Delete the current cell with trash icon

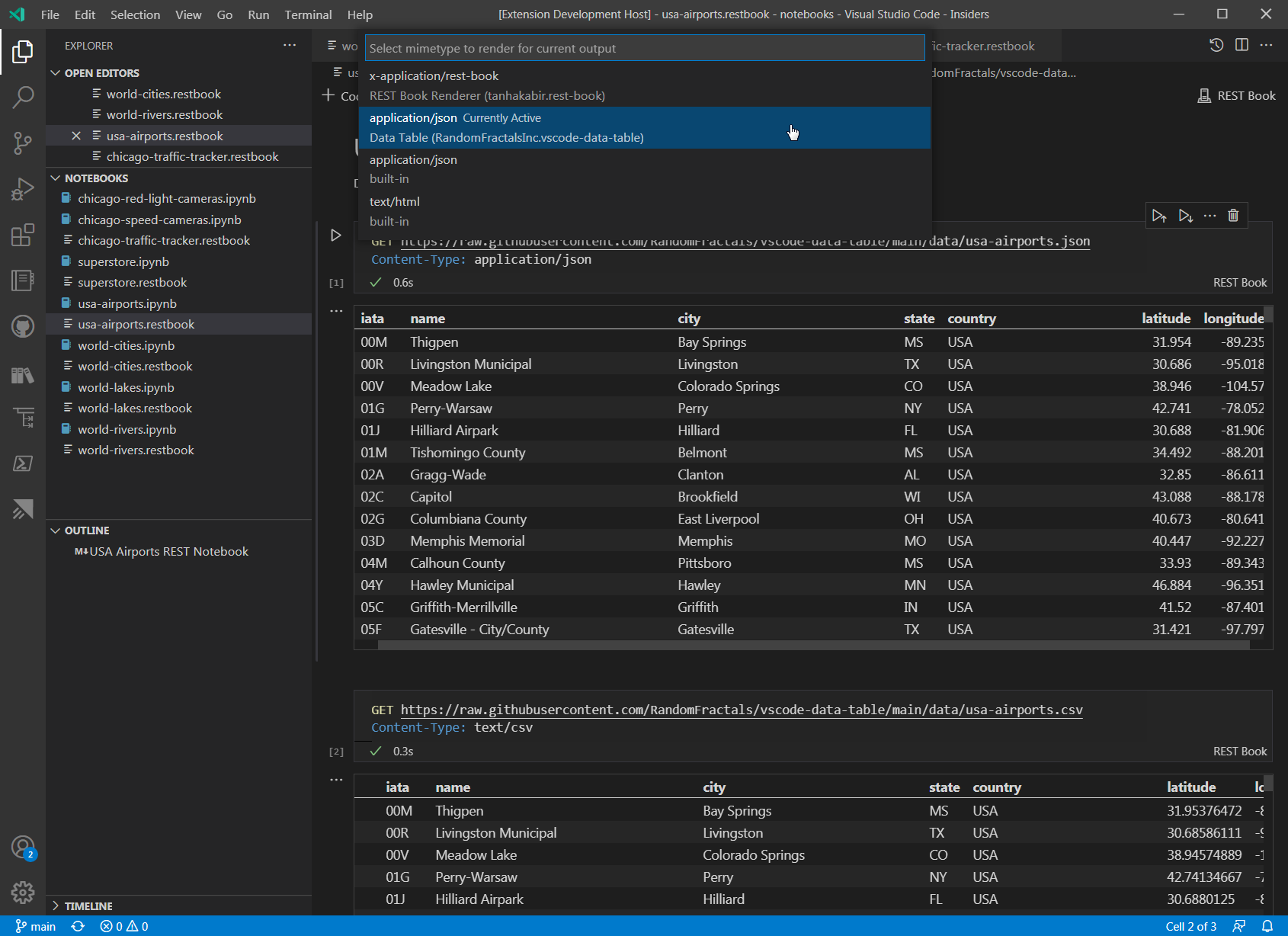(1233, 216)
